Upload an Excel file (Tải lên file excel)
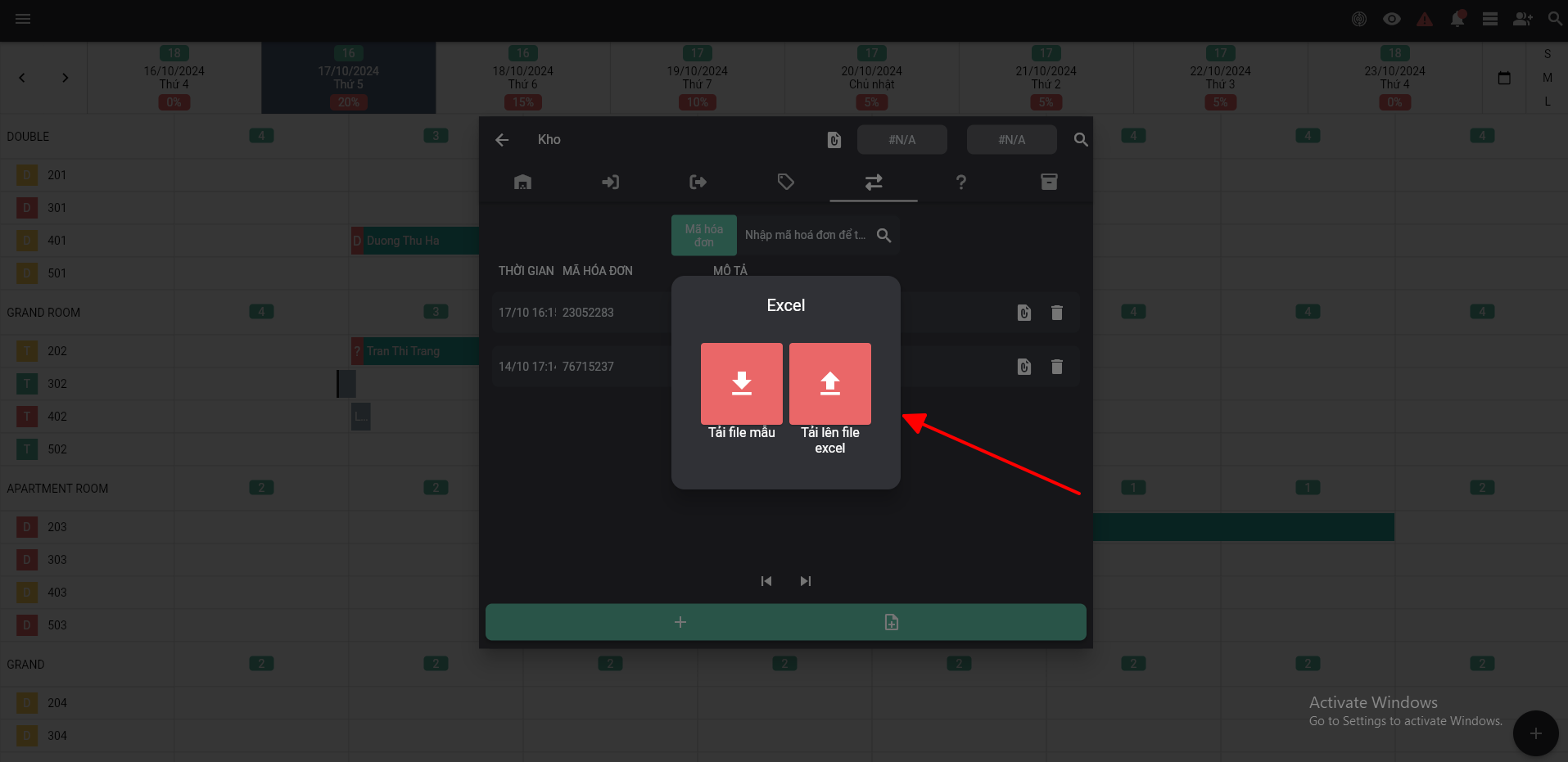This screenshot has height=762, width=1568. pos(830,383)
